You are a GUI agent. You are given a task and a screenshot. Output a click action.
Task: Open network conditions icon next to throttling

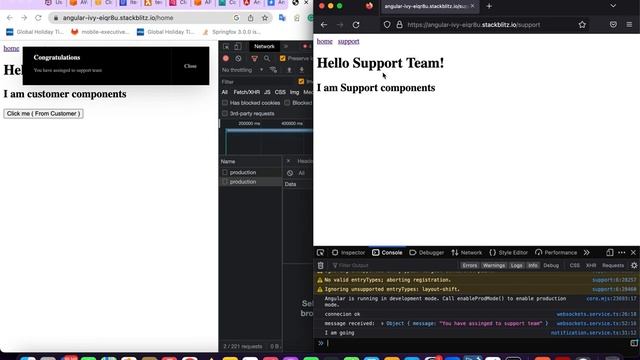(273, 70)
